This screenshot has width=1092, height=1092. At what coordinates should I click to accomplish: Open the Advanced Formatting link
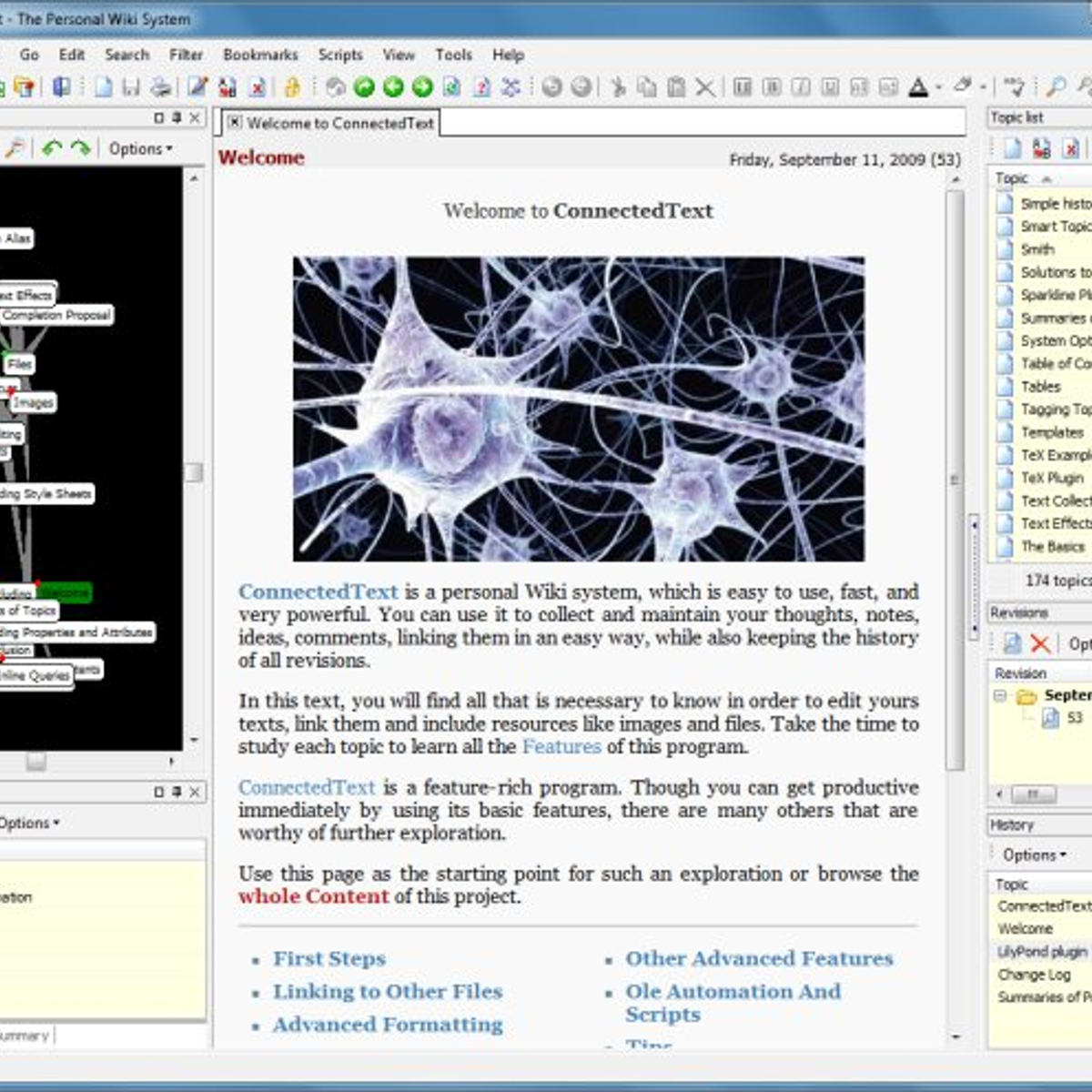tap(388, 1025)
